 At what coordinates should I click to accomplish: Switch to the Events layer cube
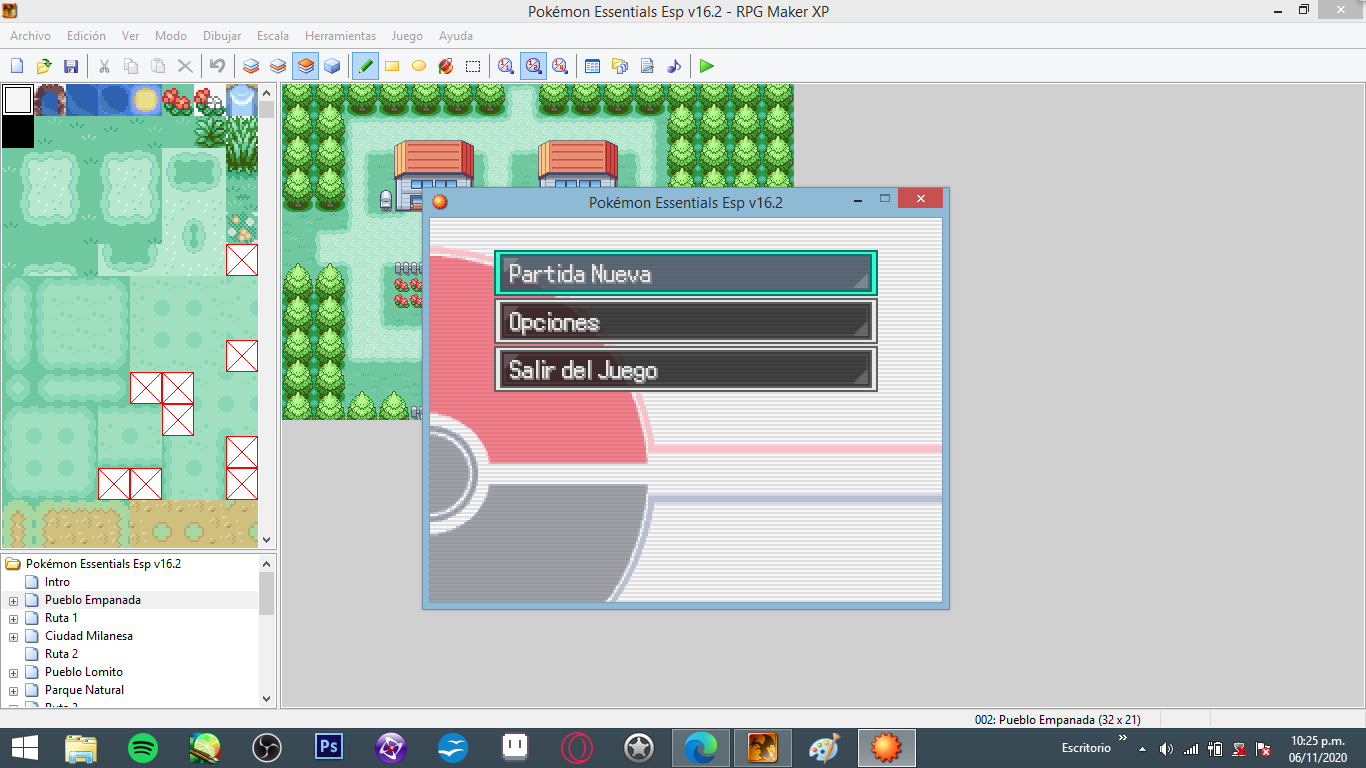click(x=332, y=66)
